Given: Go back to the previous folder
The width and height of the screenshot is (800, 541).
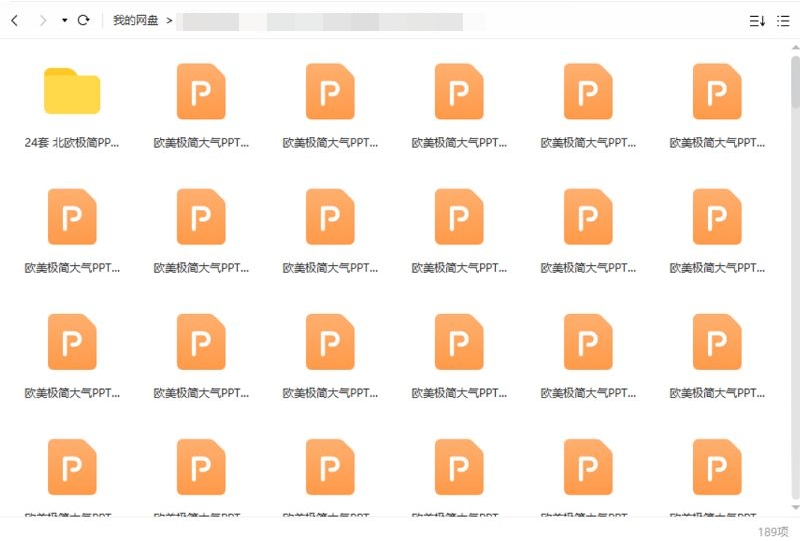Looking at the screenshot, I should pyautogui.click(x=15, y=20).
